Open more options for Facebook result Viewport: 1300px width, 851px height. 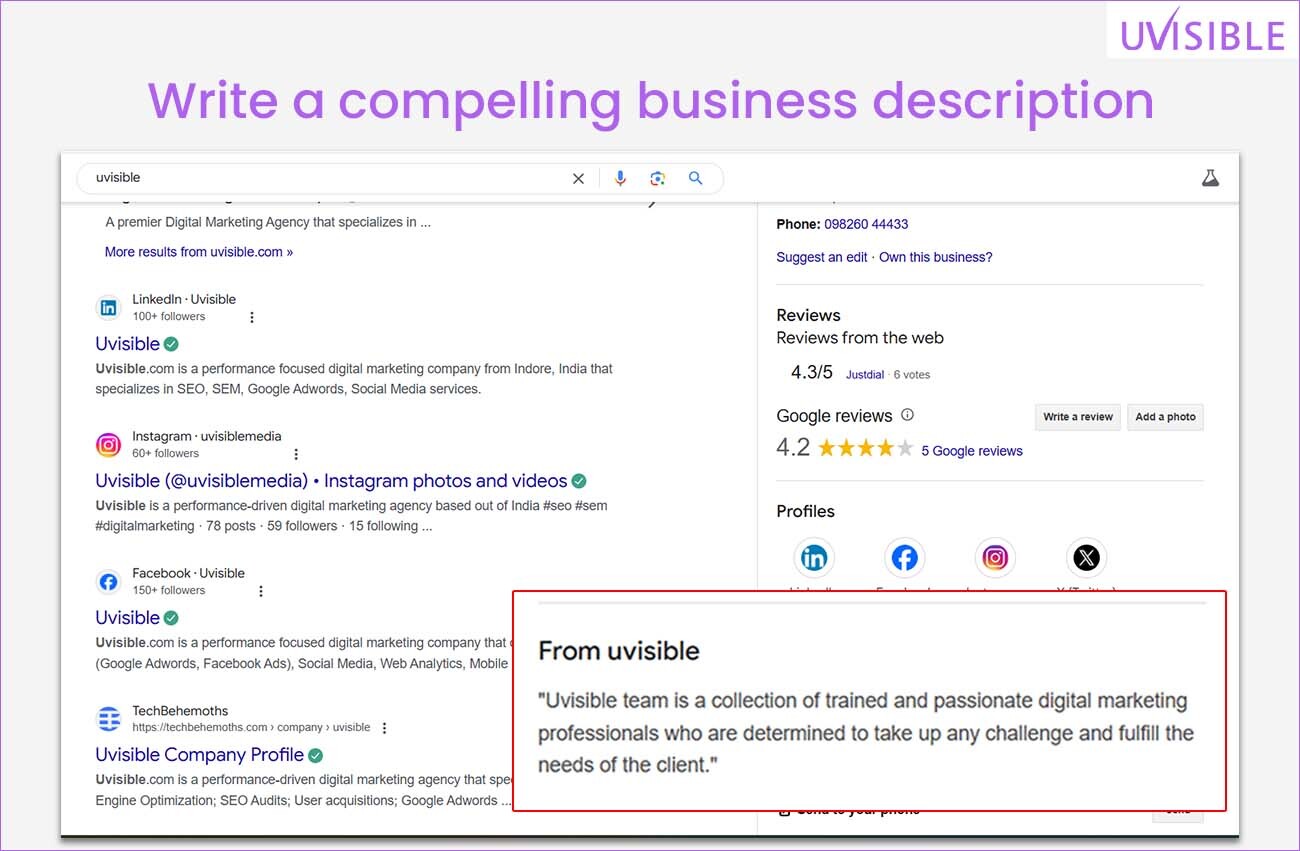tap(261, 591)
